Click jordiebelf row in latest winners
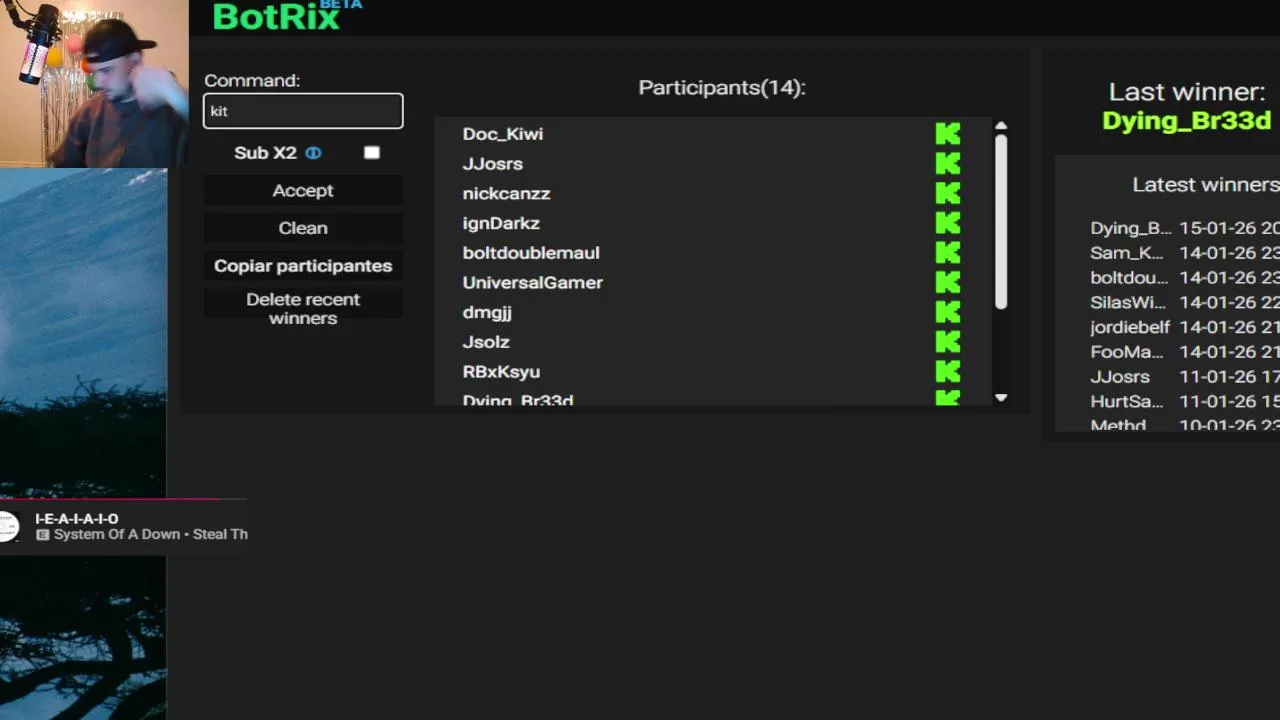This screenshot has width=1280, height=720. (x=1184, y=327)
